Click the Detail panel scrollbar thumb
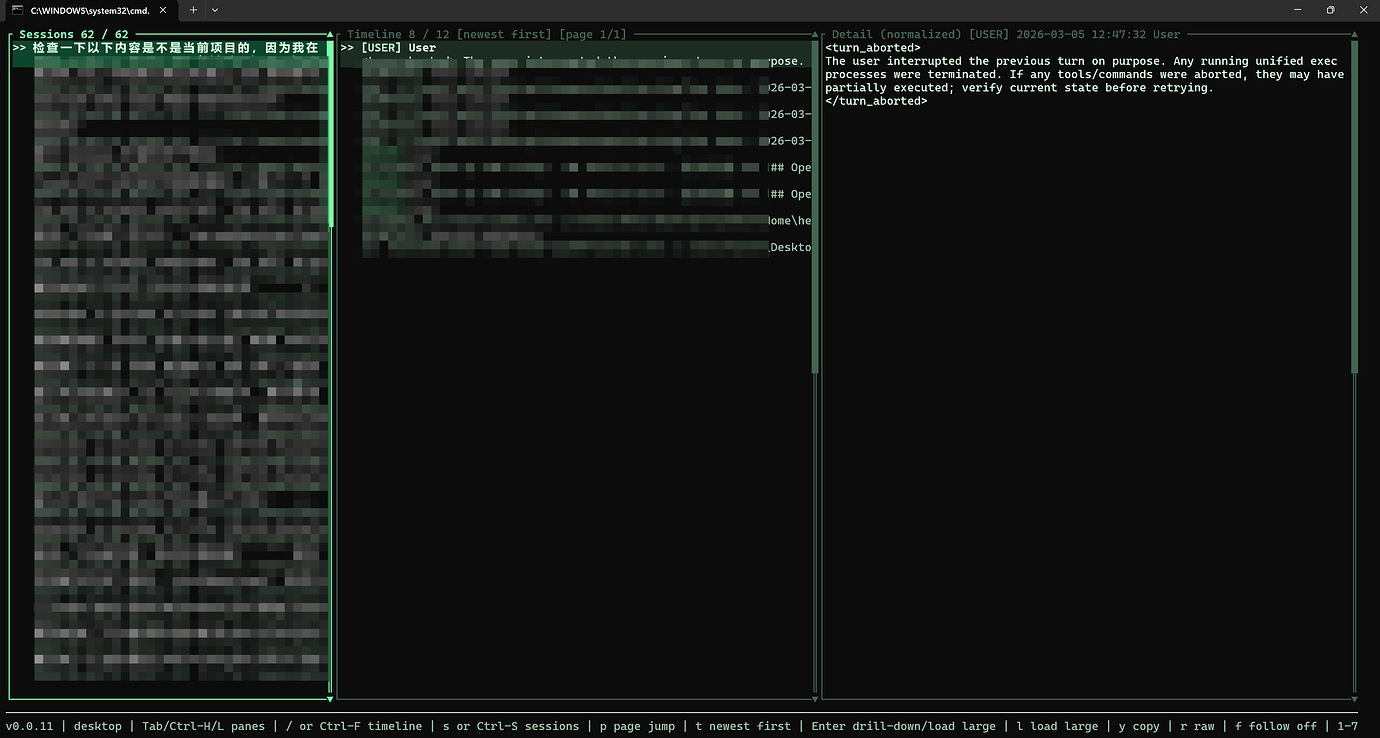The image size is (1380, 738). pyautogui.click(x=1355, y=207)
